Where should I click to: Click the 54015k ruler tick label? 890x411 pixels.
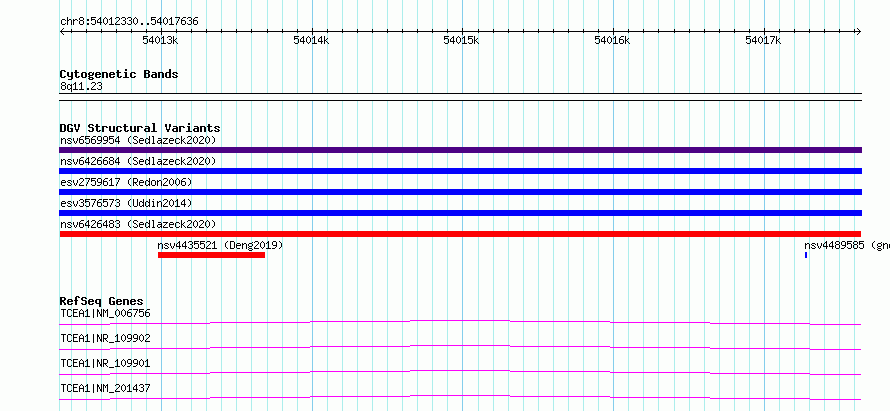pyautogui.click(x=461, y=40)
